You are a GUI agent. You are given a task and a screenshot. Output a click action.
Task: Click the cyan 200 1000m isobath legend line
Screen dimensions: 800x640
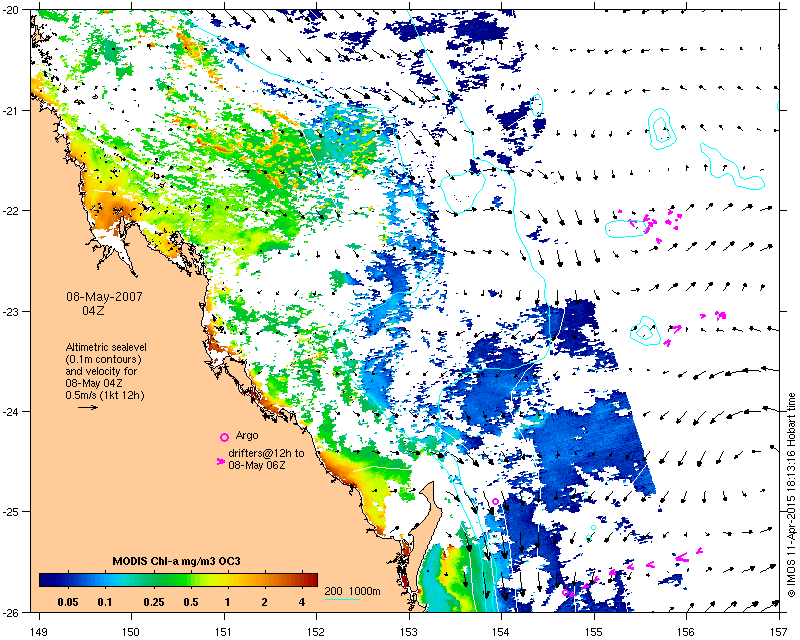click(342, 599)
